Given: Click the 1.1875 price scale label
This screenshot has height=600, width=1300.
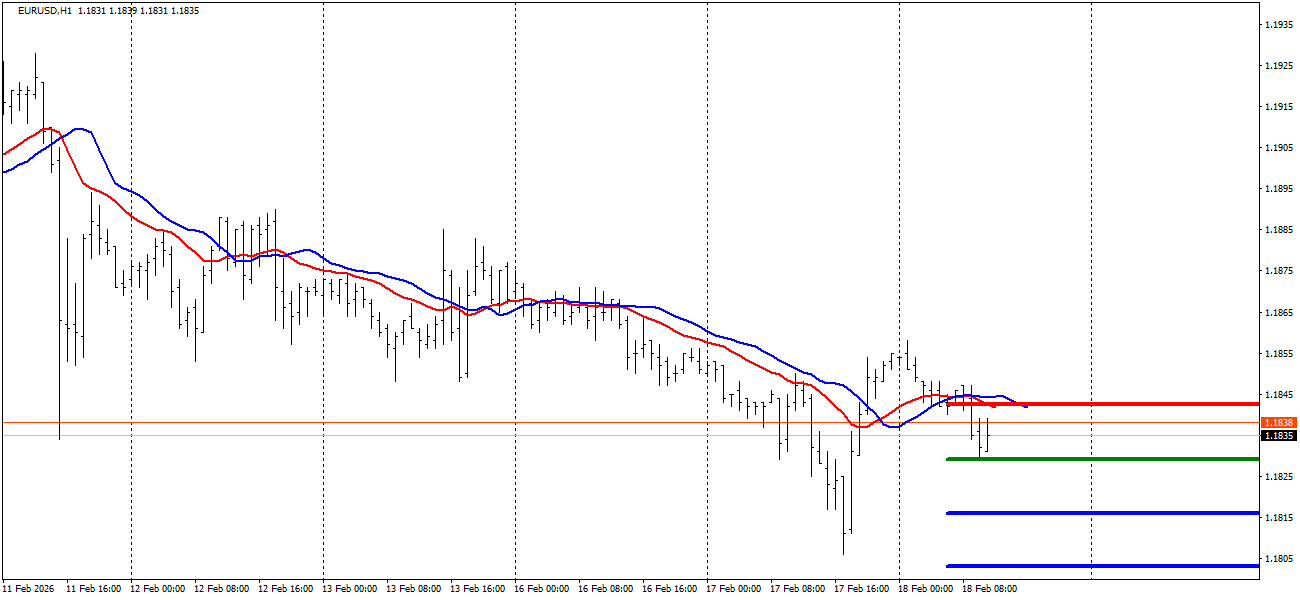Looking at the screenshot, I should click(1280, 271).
